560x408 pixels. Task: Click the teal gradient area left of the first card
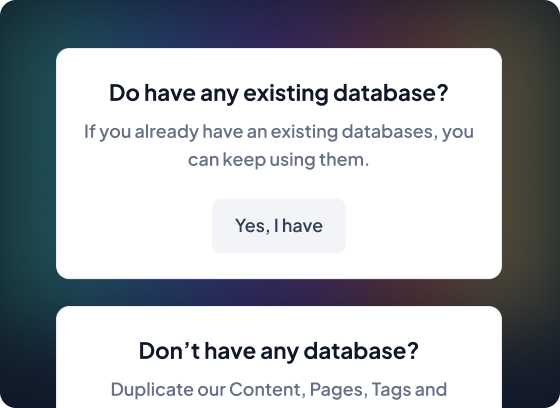tap(28, 163)
